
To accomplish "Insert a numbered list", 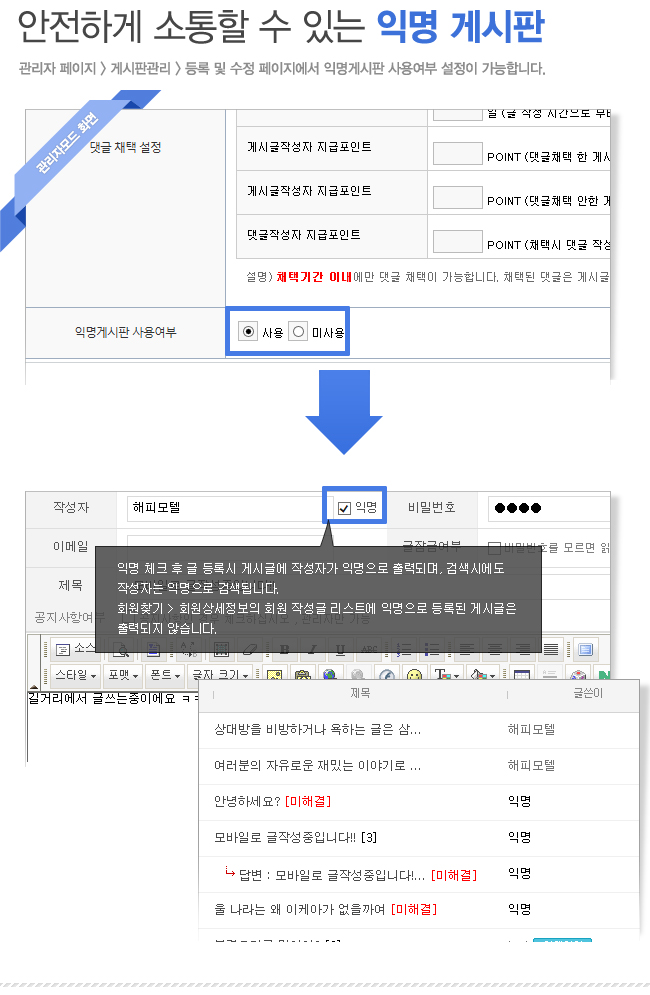I will (x=404, y=649).
